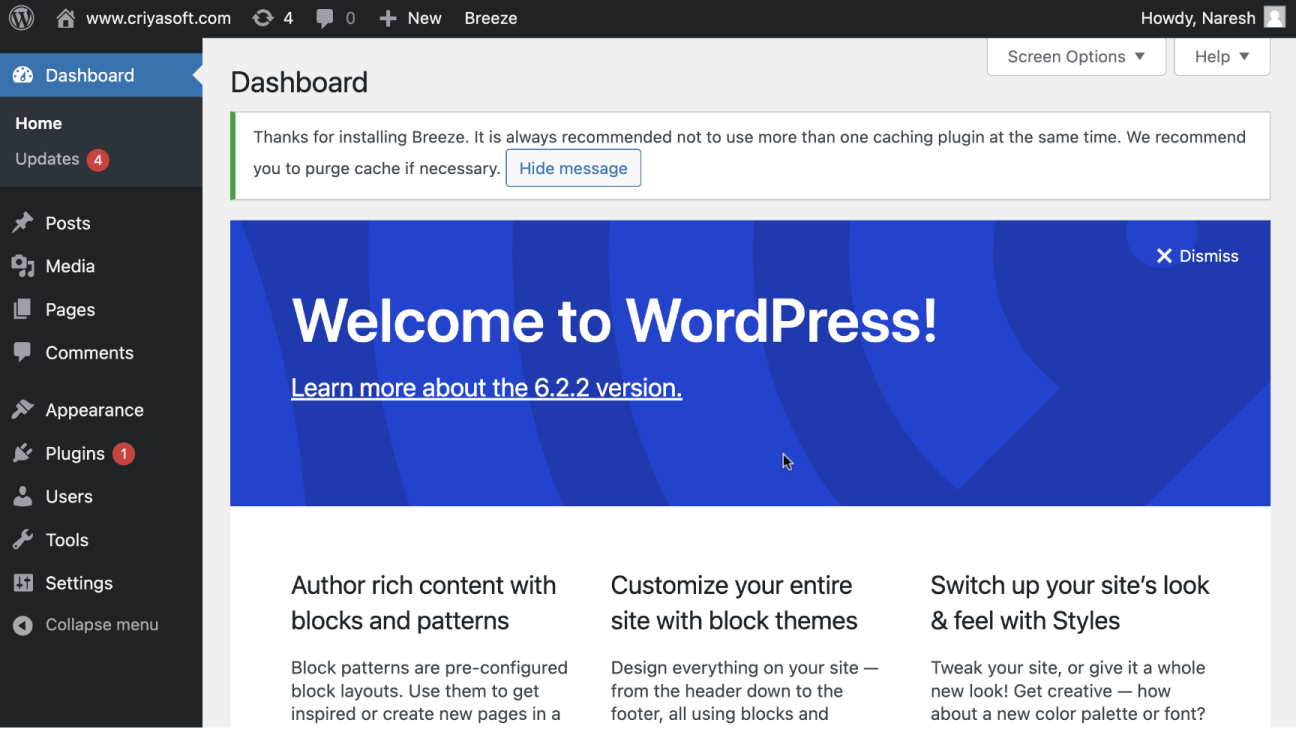Click paragraph starting Tweak your site

coord(1068,691)
